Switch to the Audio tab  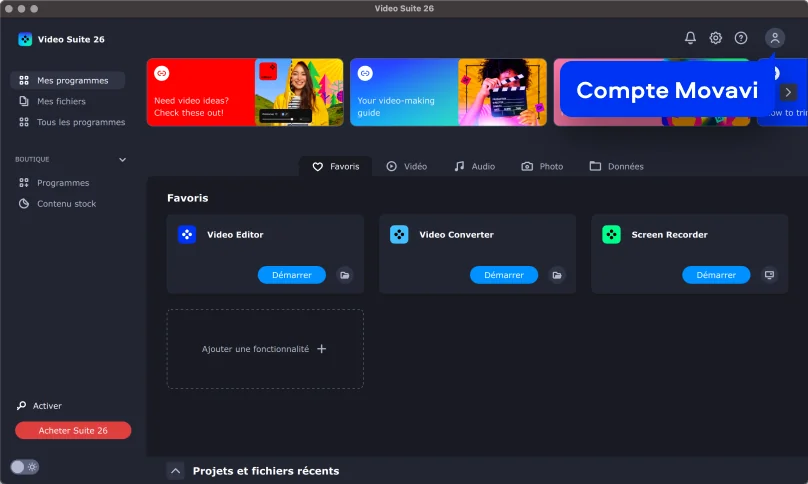475,166
